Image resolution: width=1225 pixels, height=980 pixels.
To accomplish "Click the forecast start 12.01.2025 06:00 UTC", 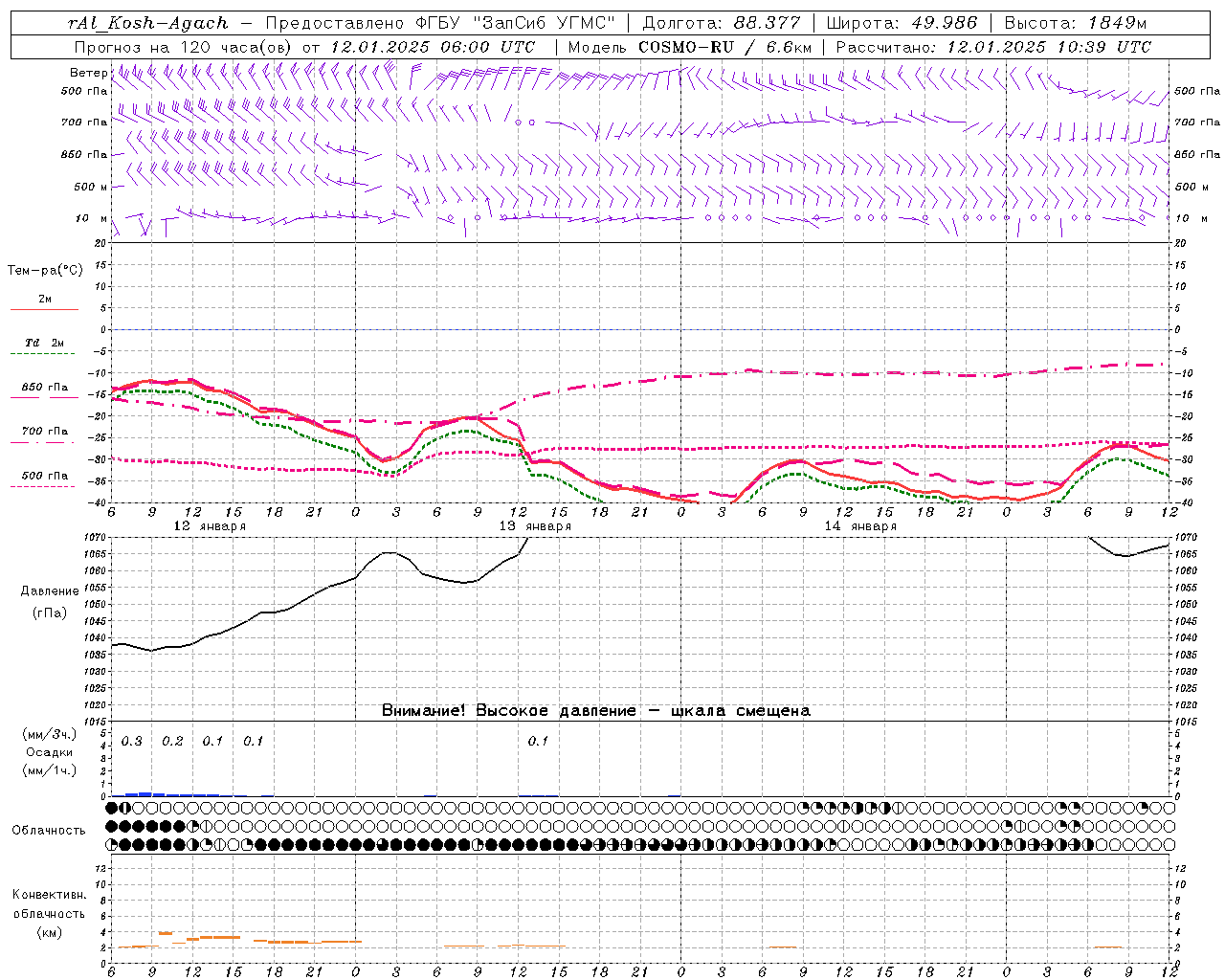I will tap(433, 47).
